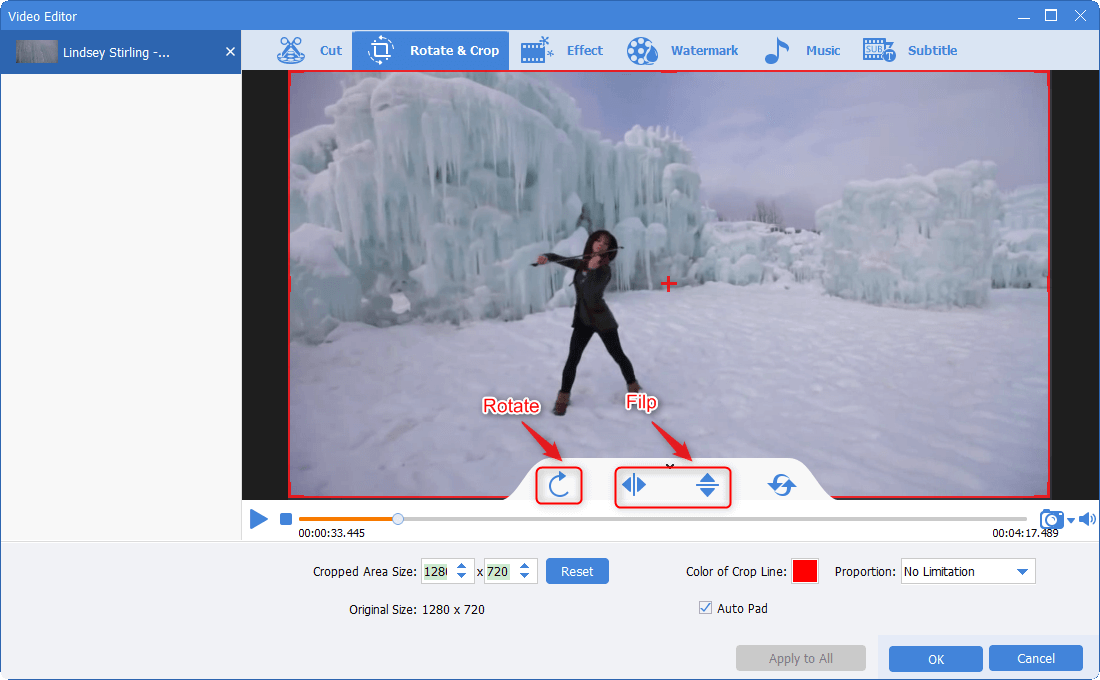Viewport: 1100px width, 680px height.
Task: Flip the video horizontally
Action: point(634,485)
